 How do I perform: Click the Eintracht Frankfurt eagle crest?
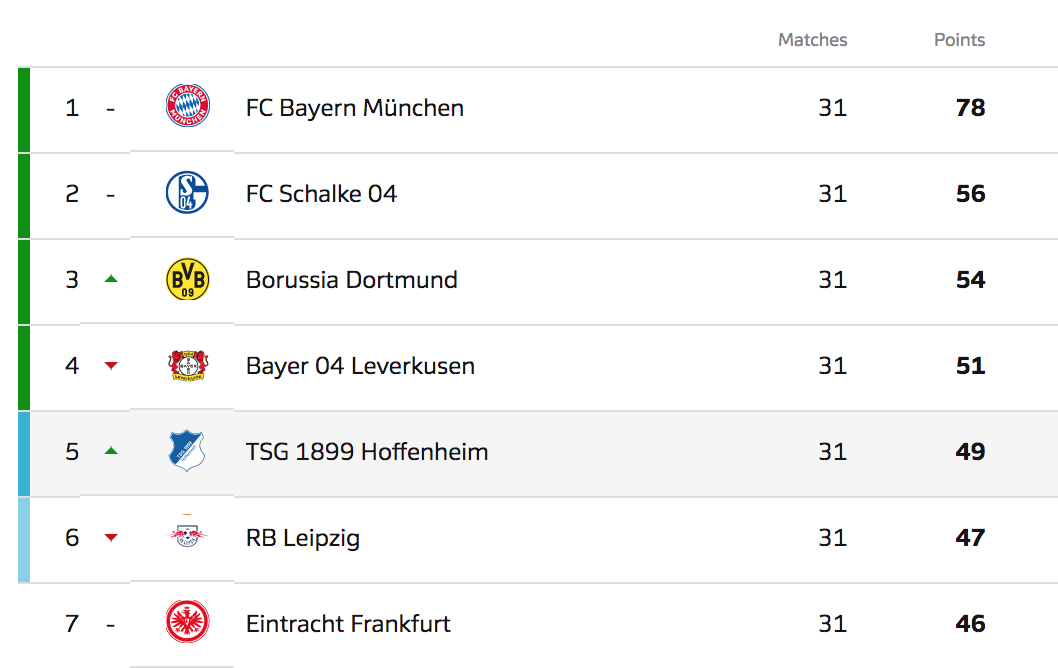click(187, 624)
